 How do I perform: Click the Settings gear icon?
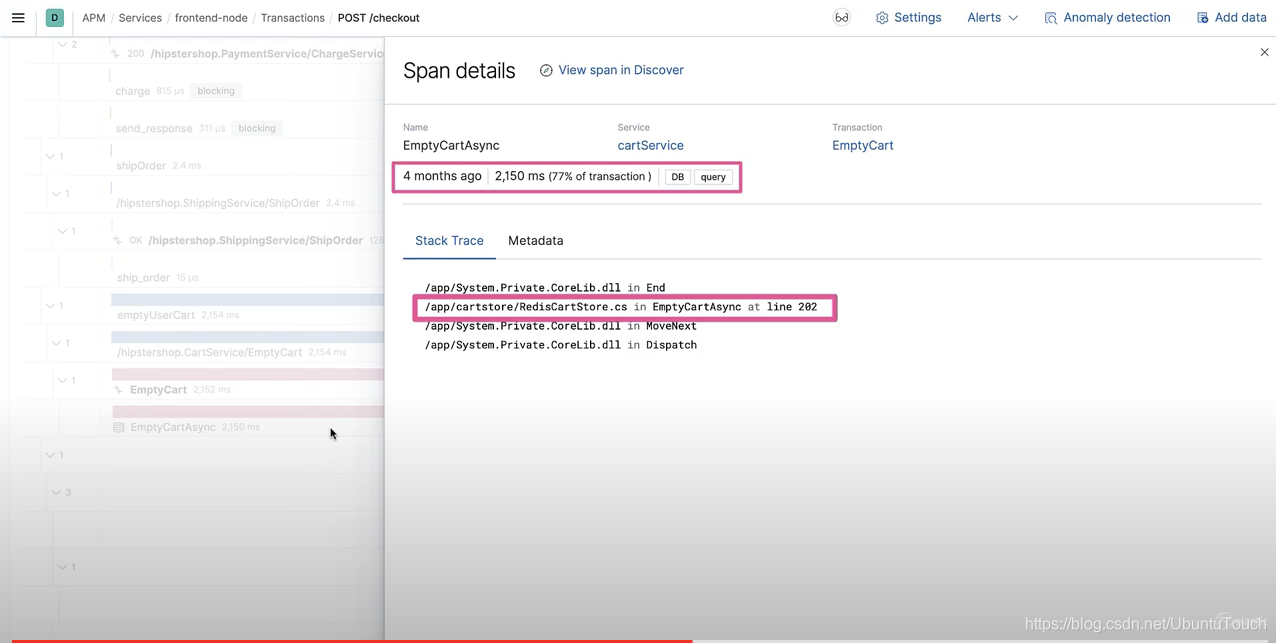(x=882, y=18)
